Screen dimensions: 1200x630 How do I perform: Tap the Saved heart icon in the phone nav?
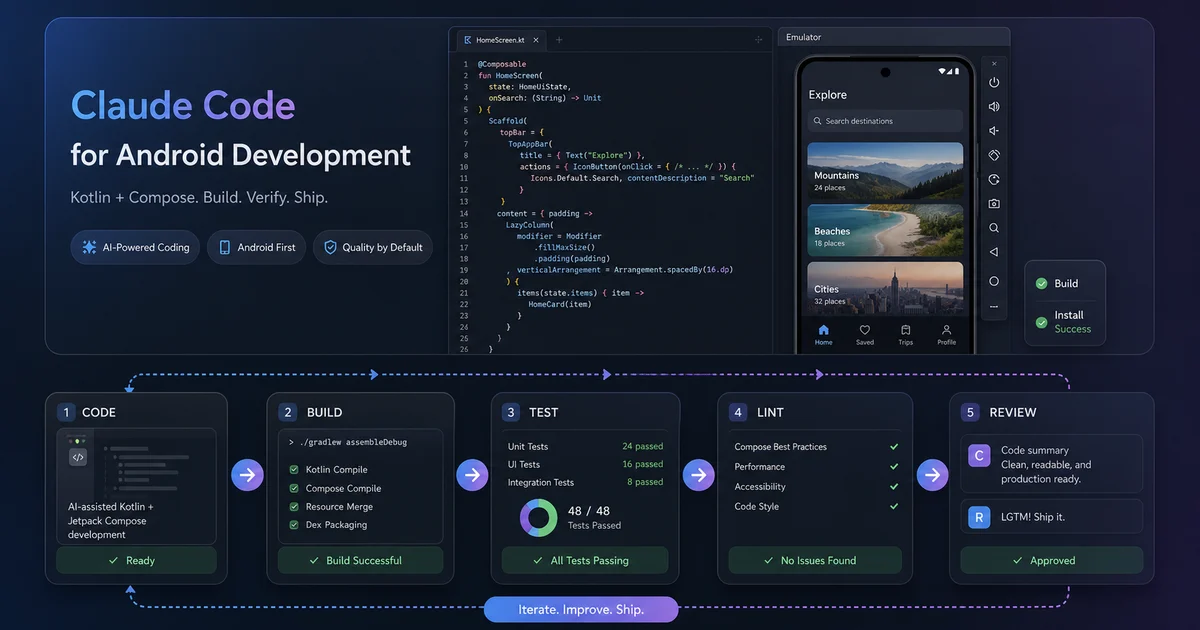click(865, 330)
